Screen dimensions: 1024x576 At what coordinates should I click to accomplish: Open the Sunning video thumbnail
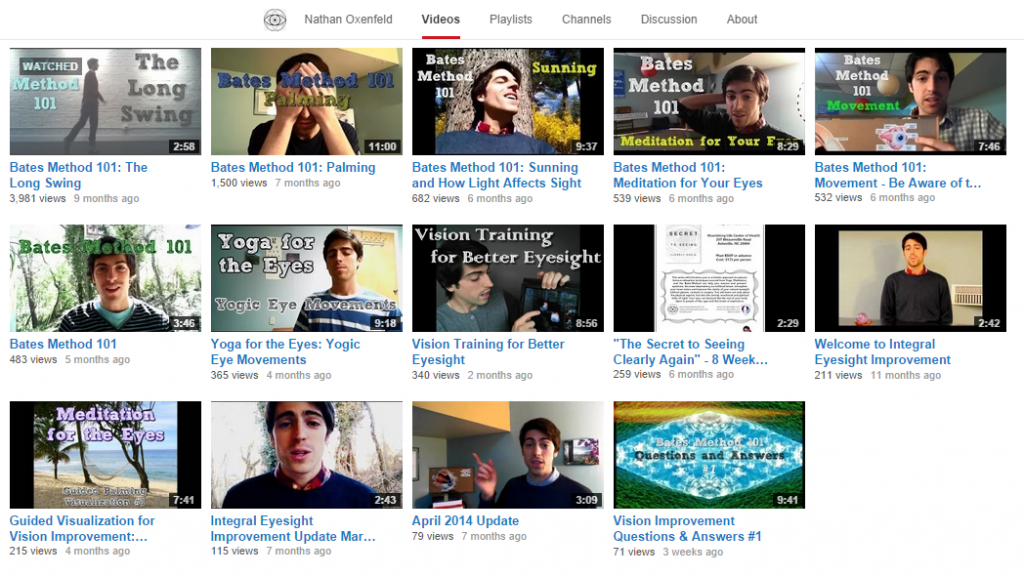click(507, 101)
